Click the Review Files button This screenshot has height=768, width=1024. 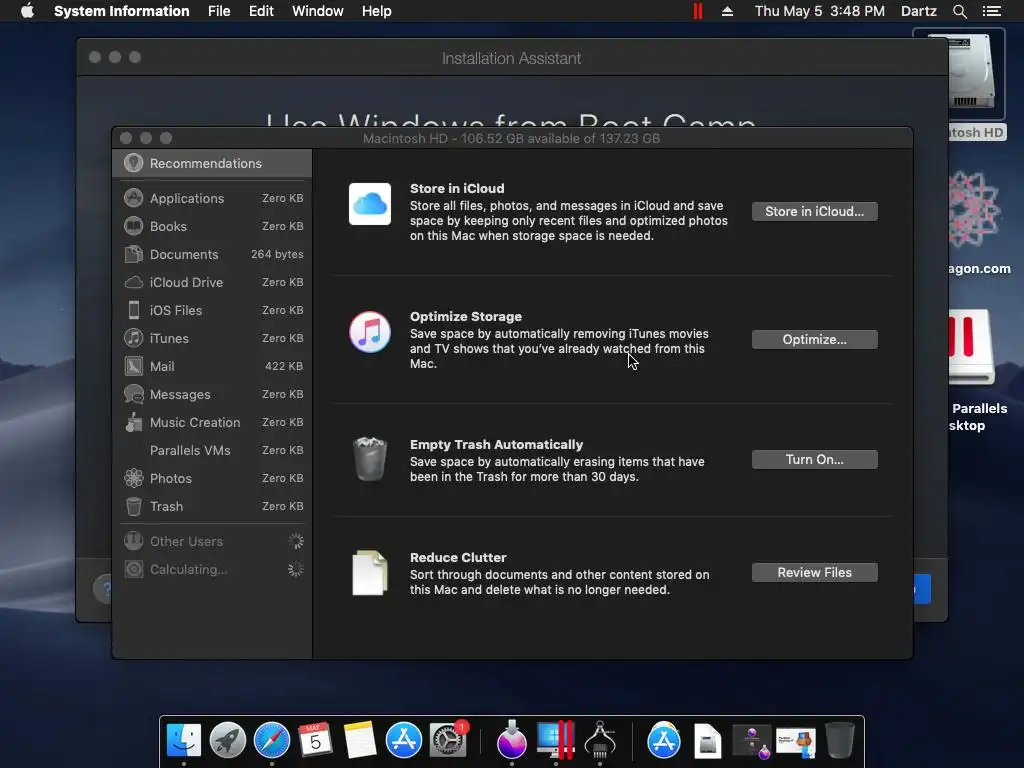[x=814, y=573]
